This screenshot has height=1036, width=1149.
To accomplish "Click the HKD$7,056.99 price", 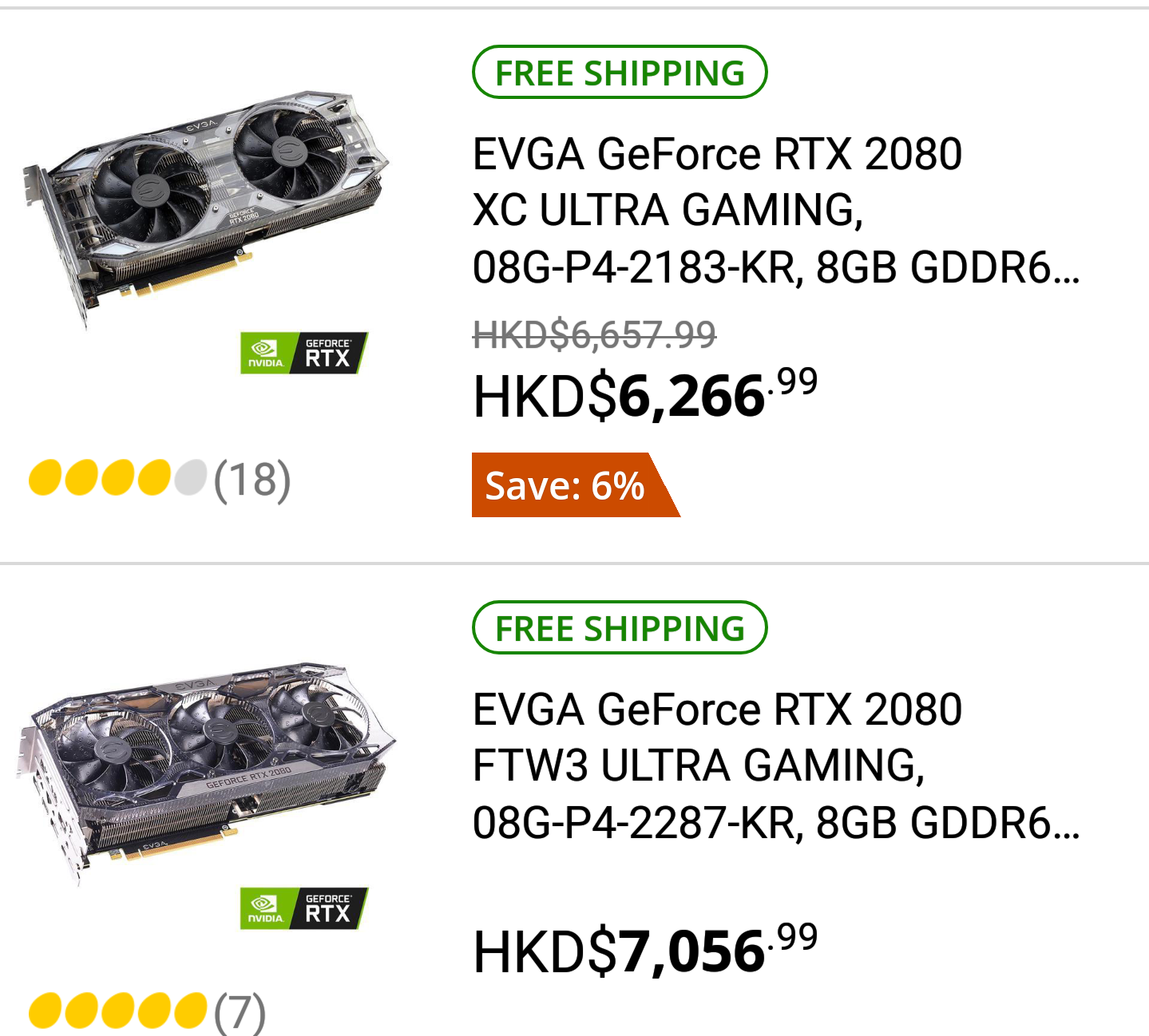I will click(644, 951).
